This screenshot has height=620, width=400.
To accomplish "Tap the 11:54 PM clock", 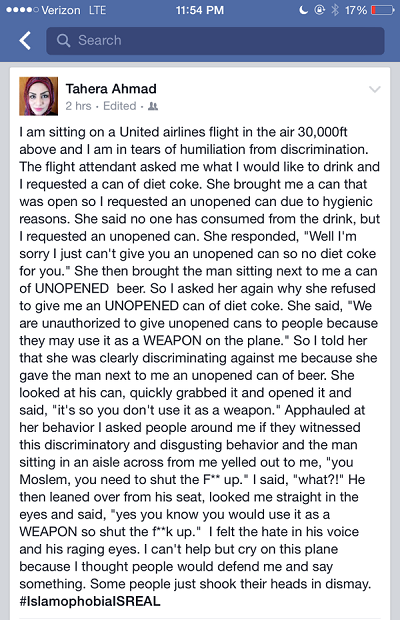I will point(200,10).
